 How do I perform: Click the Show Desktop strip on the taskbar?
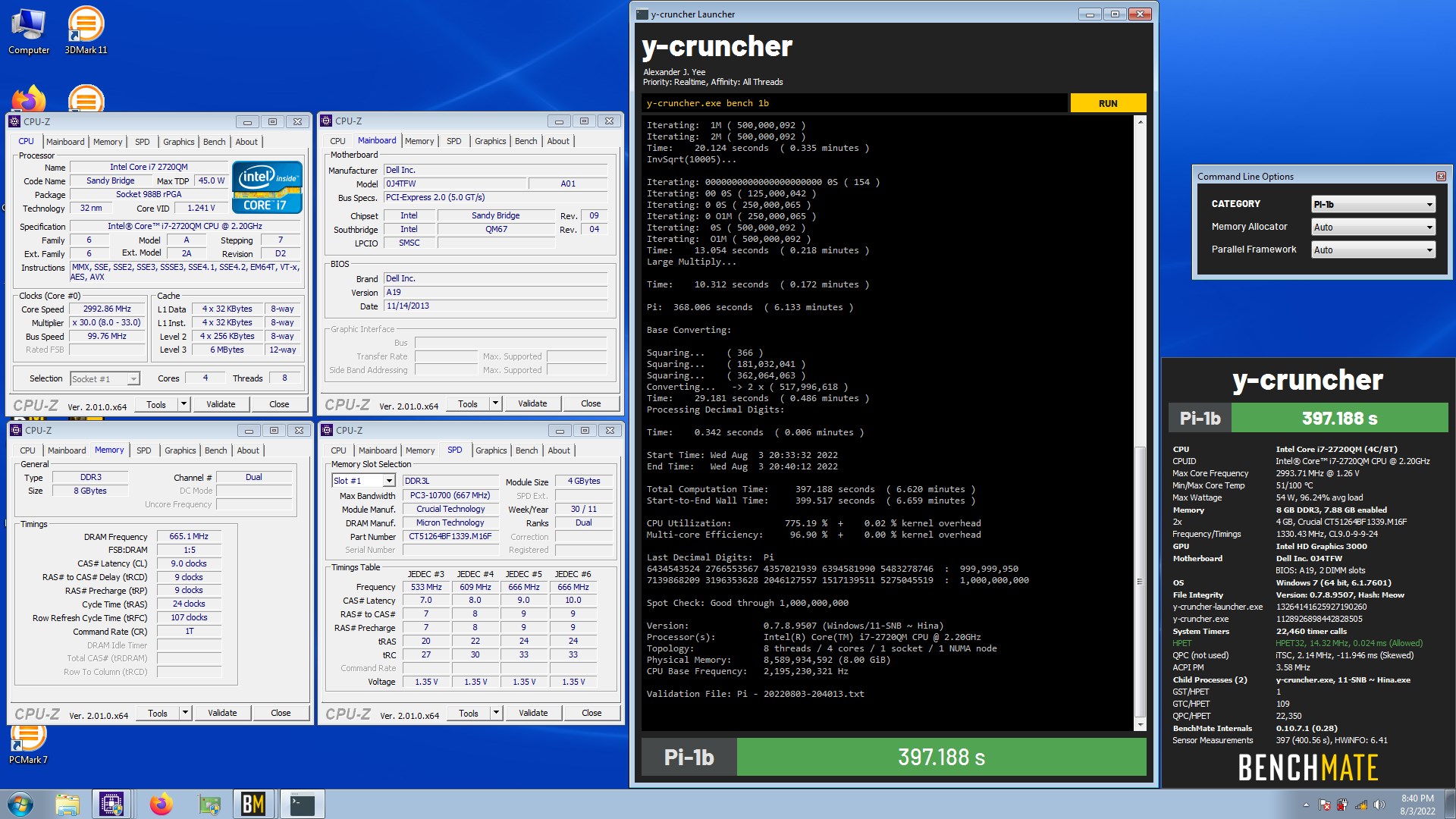[1450, 805]
